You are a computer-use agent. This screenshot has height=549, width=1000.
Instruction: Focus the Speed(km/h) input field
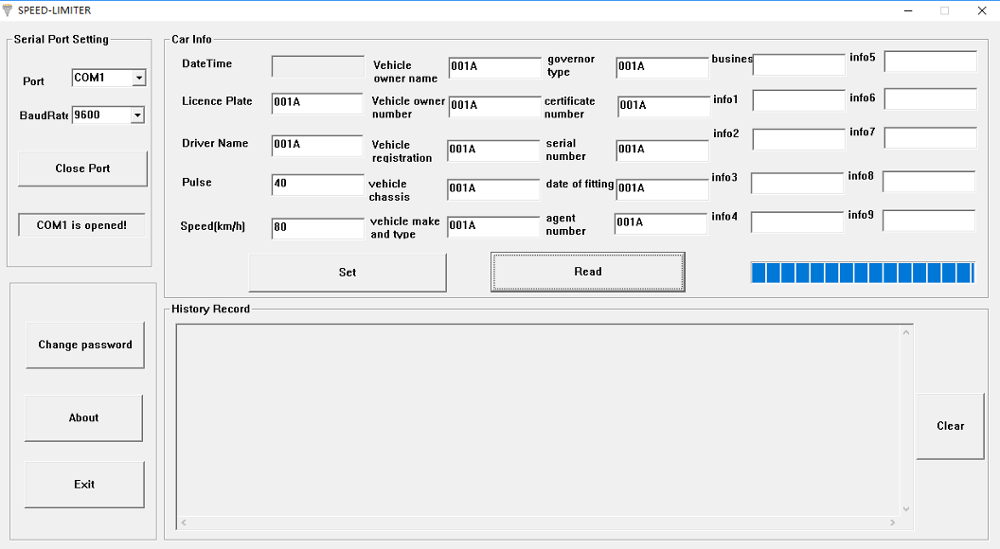(x=317, y=228)
